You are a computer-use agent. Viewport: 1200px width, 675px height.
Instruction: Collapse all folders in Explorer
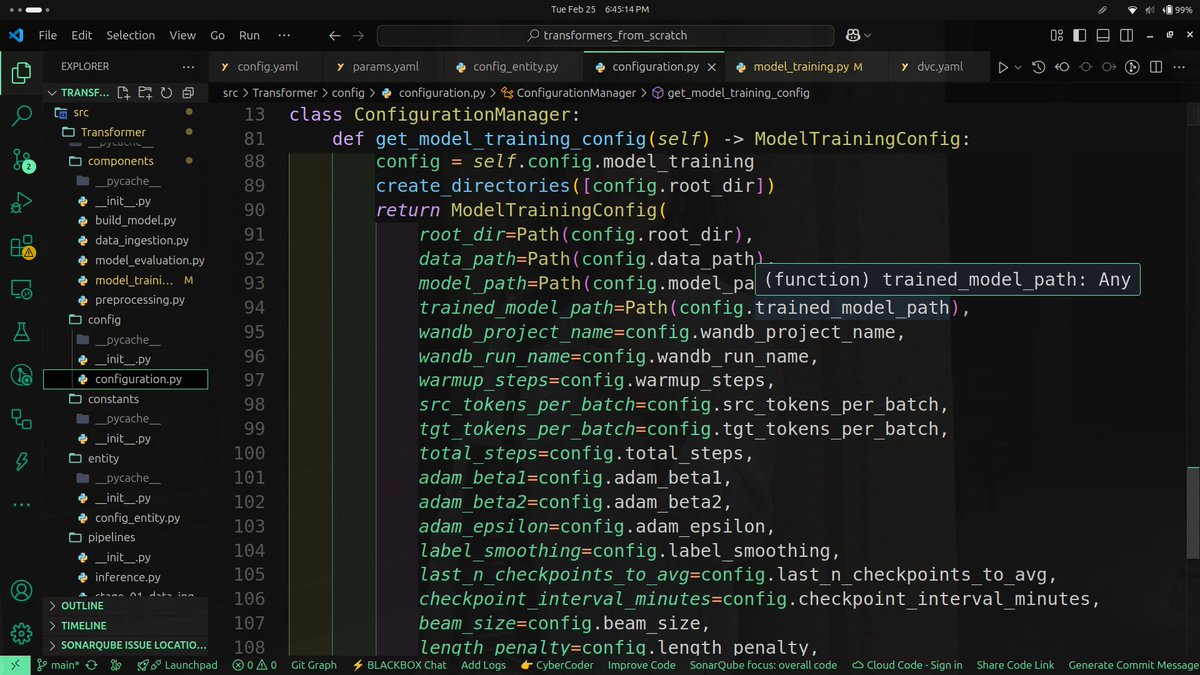click(186, 93)
